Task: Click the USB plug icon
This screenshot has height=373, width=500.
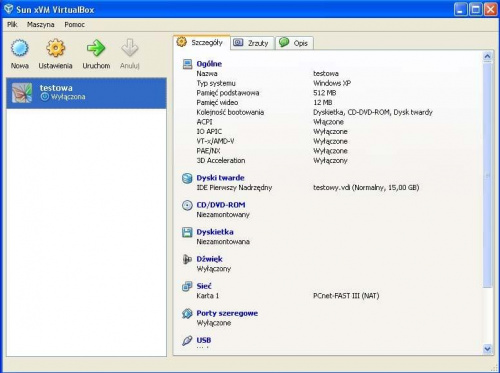Action: tap(187, 340)
